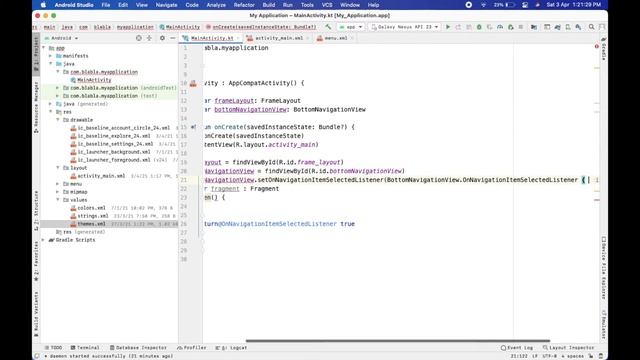The width and height of the screenshot is (640, 360).
Task: Open the Layout Inspector
Action: click(x=568, y=348)
